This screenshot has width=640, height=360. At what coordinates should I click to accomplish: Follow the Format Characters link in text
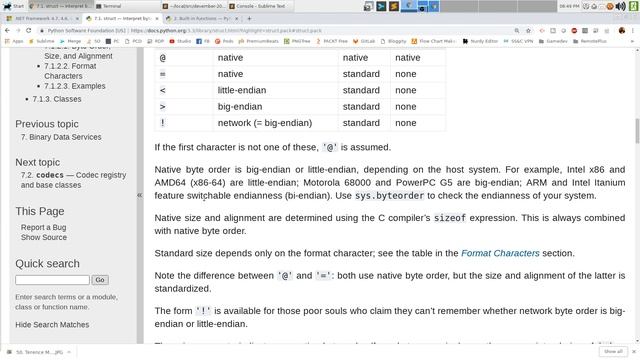500,253
